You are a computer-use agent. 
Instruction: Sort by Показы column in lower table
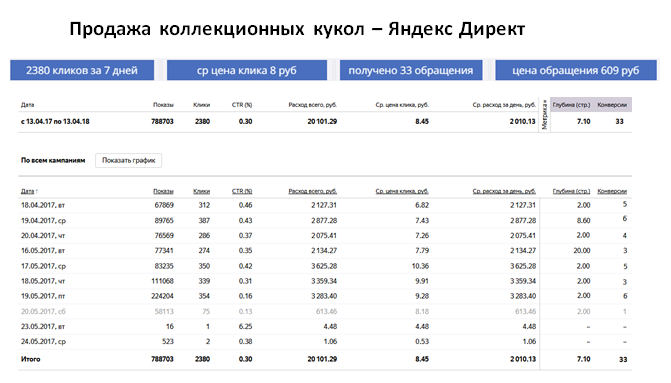point(163,191)
